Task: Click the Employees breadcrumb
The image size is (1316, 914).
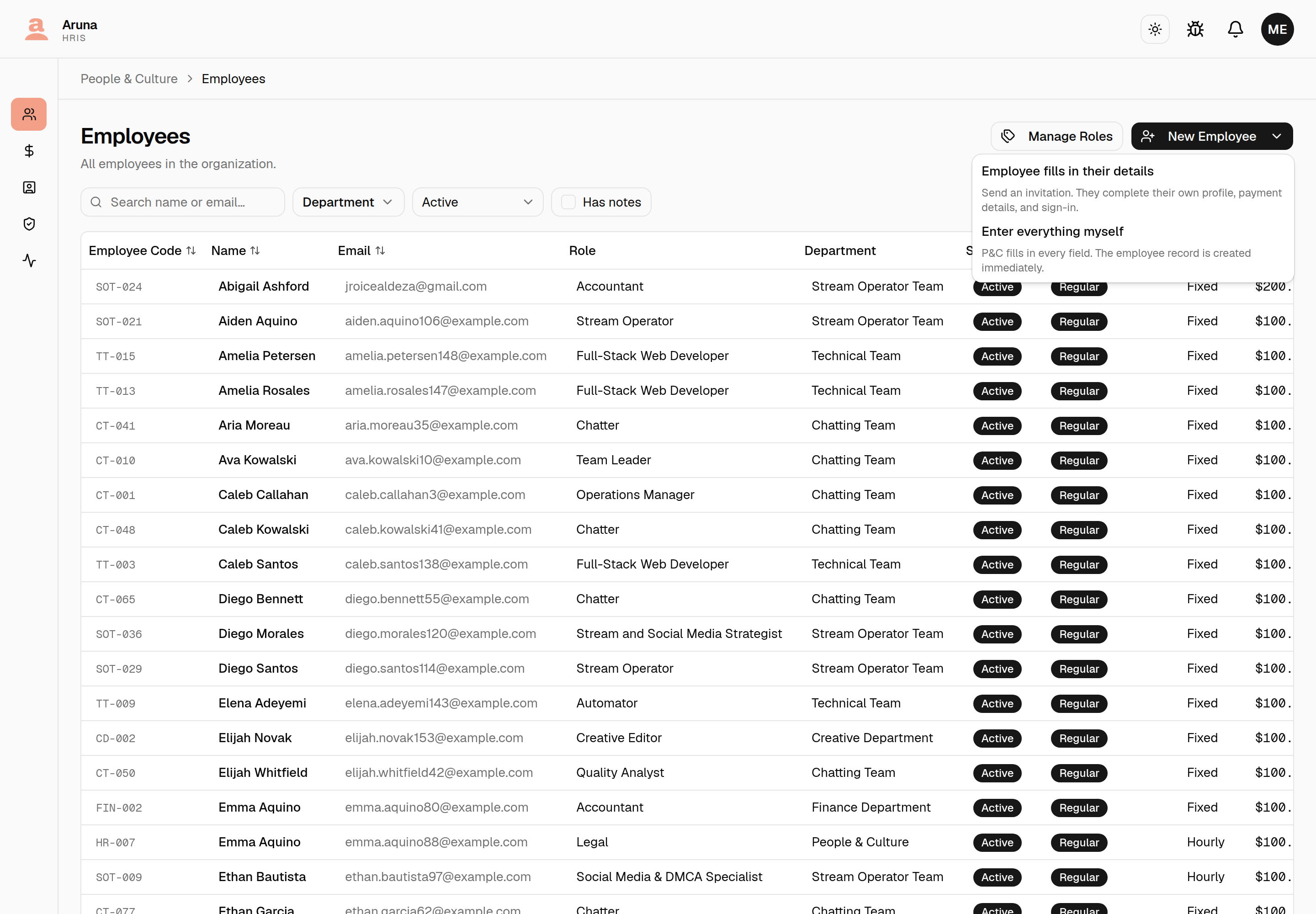Action: pyautogui.click(x=233, y=79)
